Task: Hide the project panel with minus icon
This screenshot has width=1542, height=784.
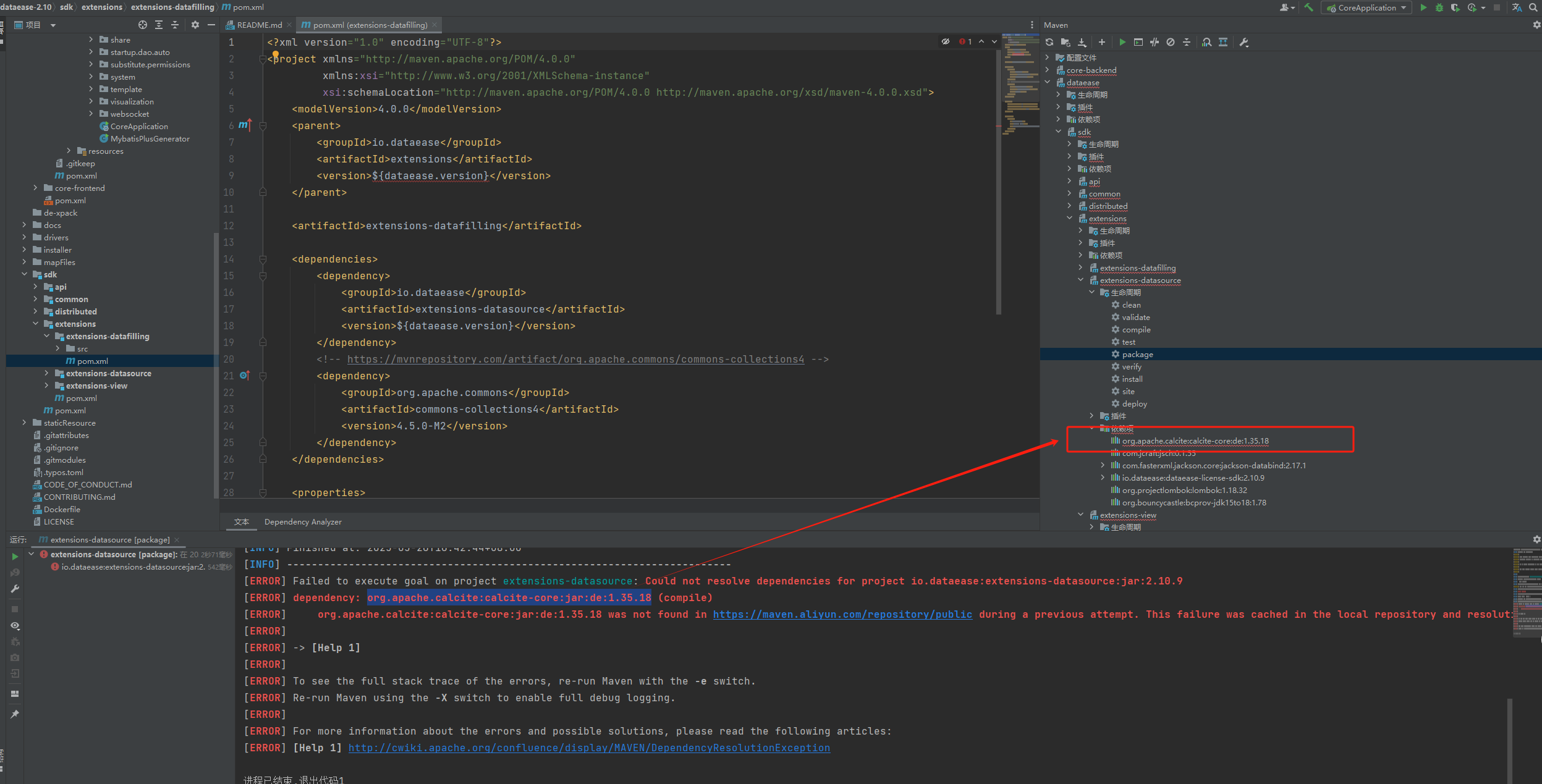Action: (x=211, y=25)
